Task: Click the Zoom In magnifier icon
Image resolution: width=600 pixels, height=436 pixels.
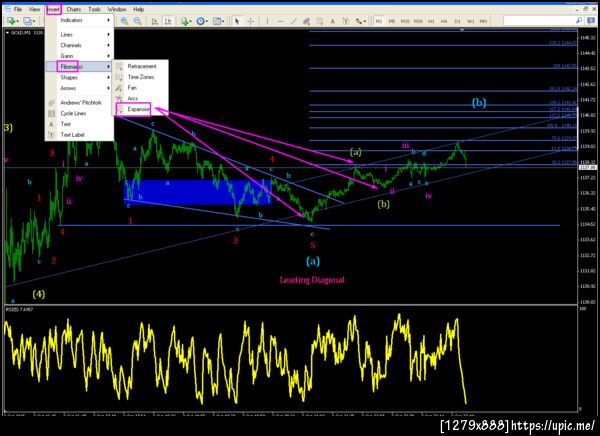Action: [x=124, y=21]
